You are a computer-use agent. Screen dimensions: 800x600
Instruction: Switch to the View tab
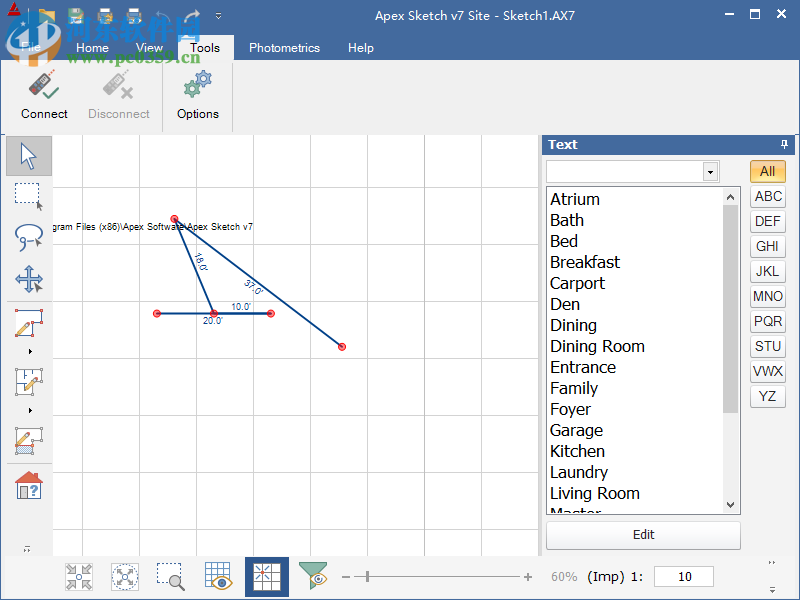149,48
